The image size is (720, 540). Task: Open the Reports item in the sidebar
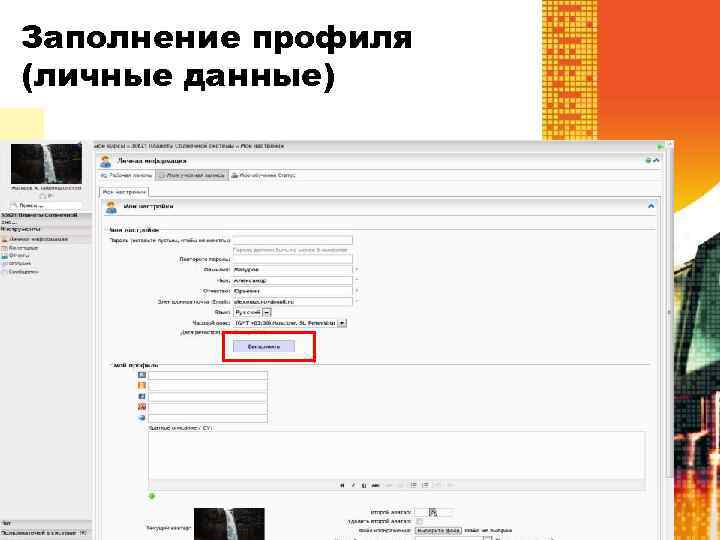(16, 256)
